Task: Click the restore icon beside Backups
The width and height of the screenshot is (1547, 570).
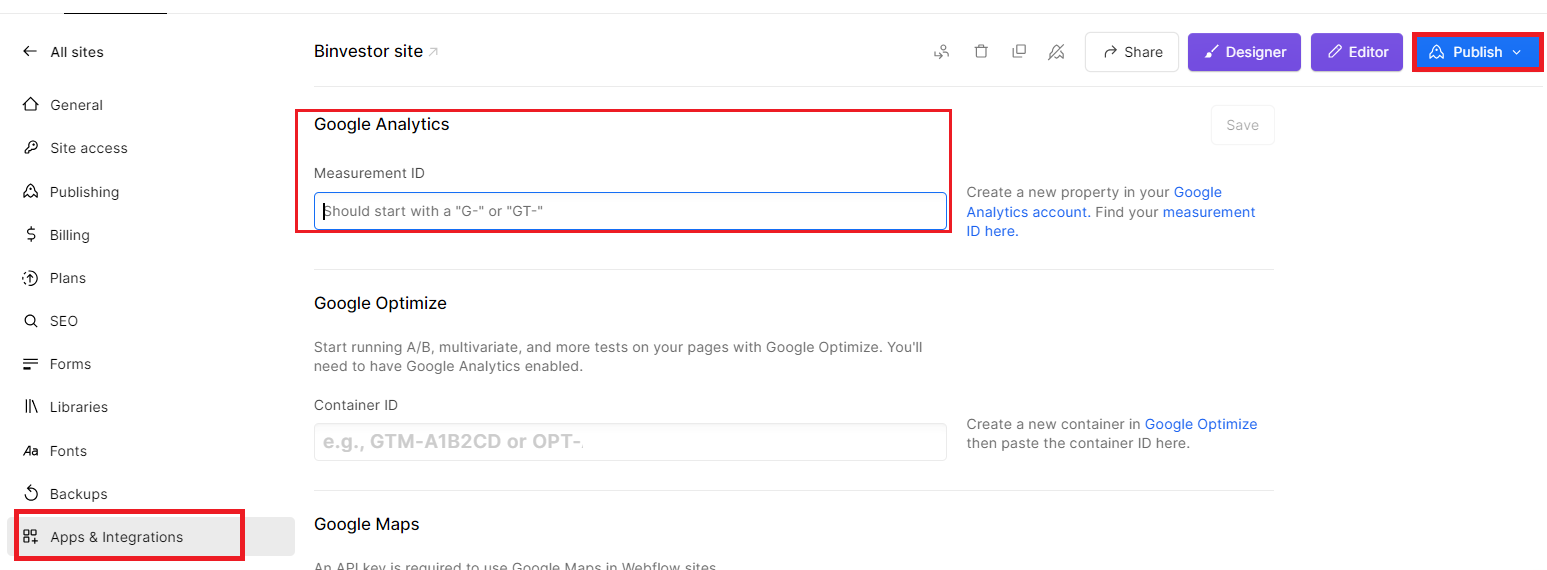Action: [x=31, y=494]
